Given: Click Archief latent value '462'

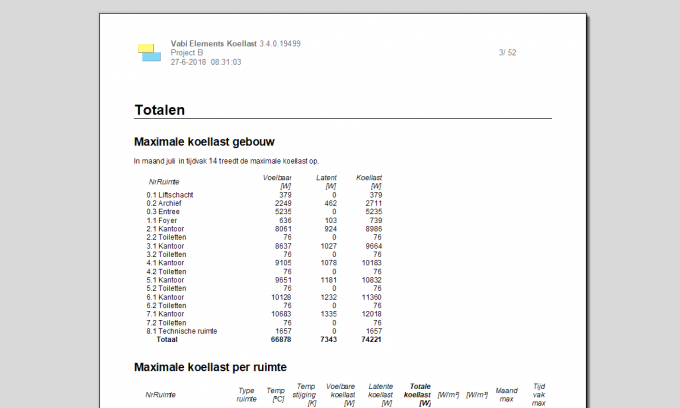Looking at the screenshot, I should [x=330, y=203].
